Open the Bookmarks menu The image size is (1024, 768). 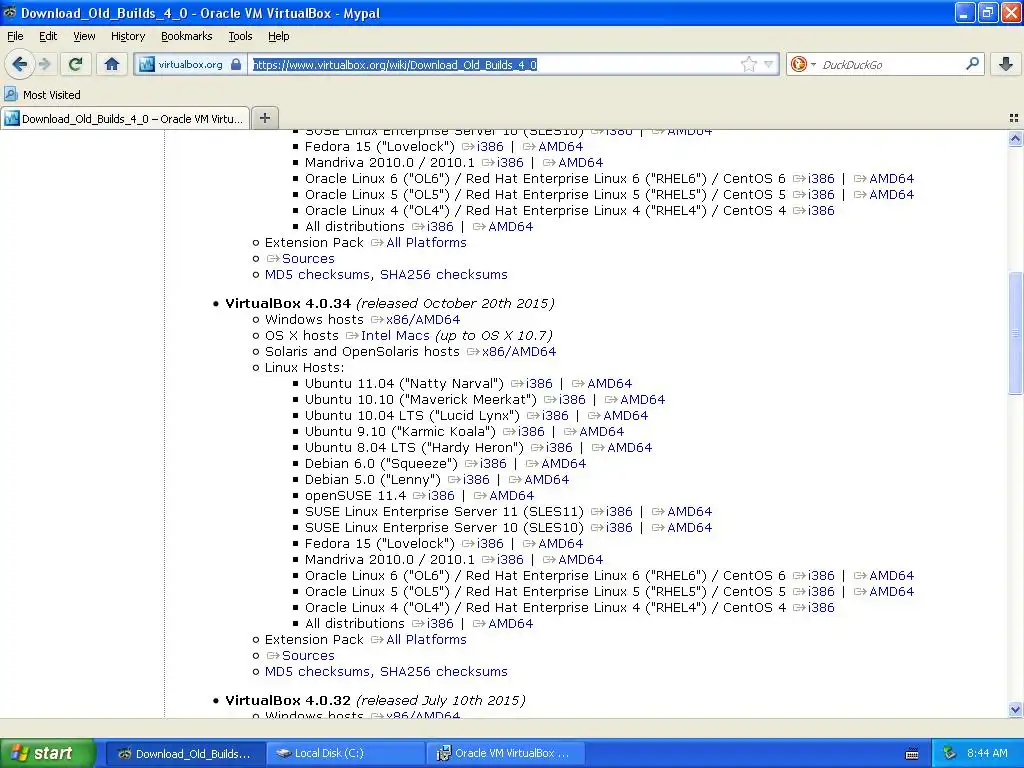[186, 36]
